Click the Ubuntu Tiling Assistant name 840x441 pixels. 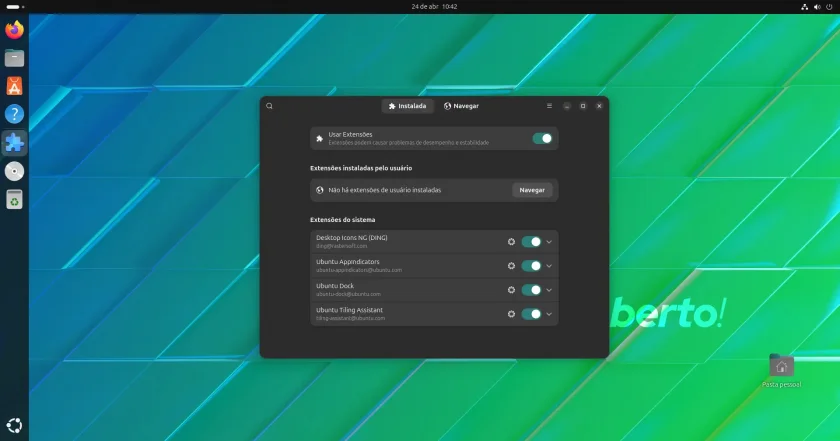tap(349, 310)
